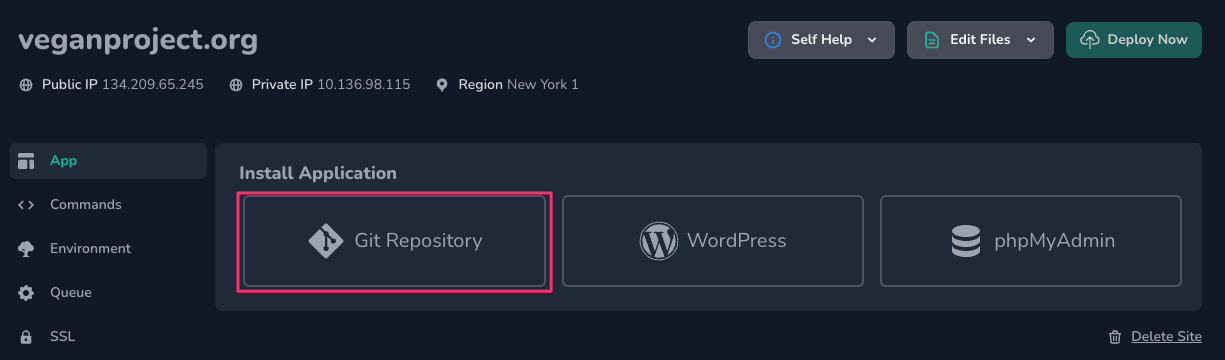Viewport: 1225px width, 360px height.
Task: Open the Self Help dropdown
Action: point(822,40)
